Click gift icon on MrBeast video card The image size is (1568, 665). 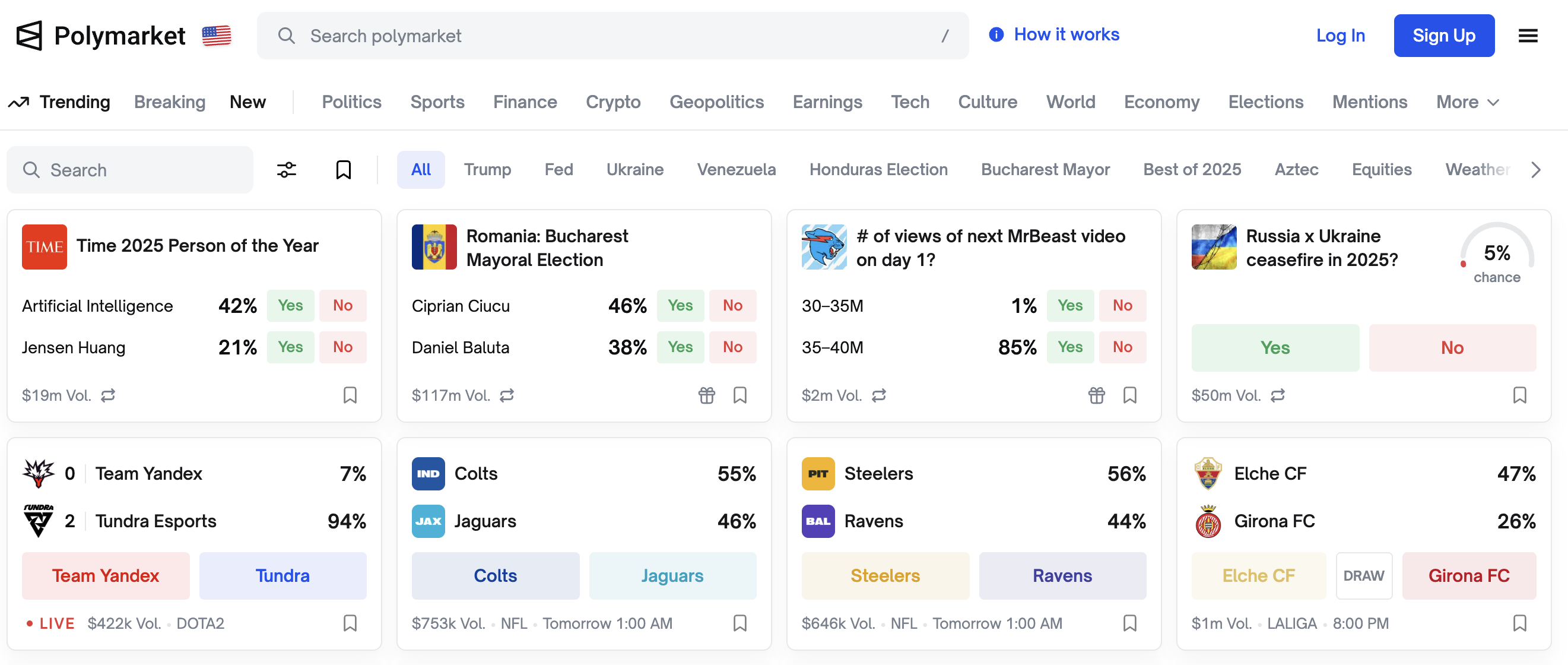[1096, 396]
